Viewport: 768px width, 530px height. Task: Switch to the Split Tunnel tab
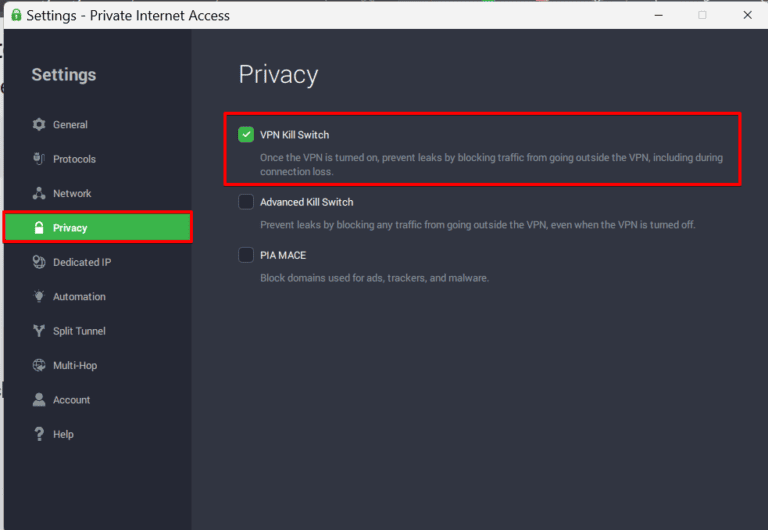pyautogui.click(x=97, y=331)
